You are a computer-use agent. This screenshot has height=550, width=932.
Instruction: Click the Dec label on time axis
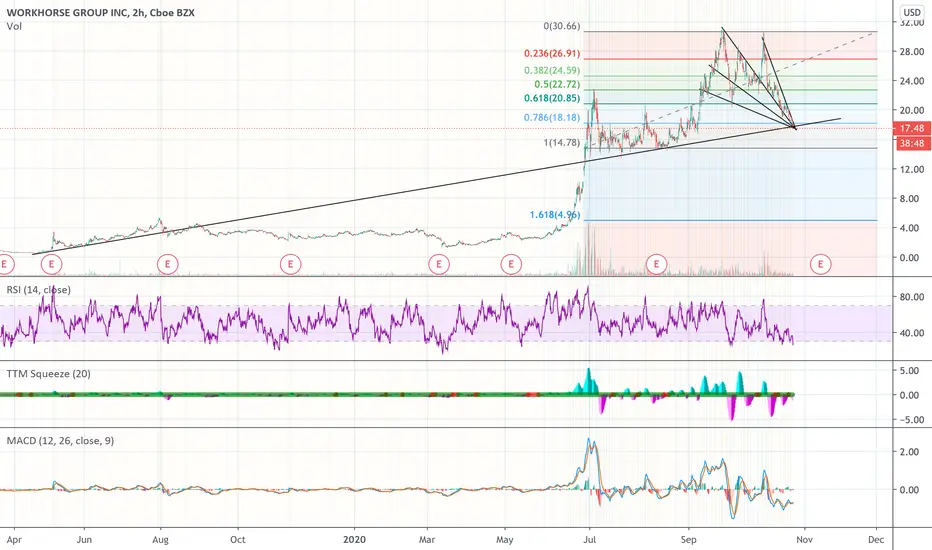[876, 540]
